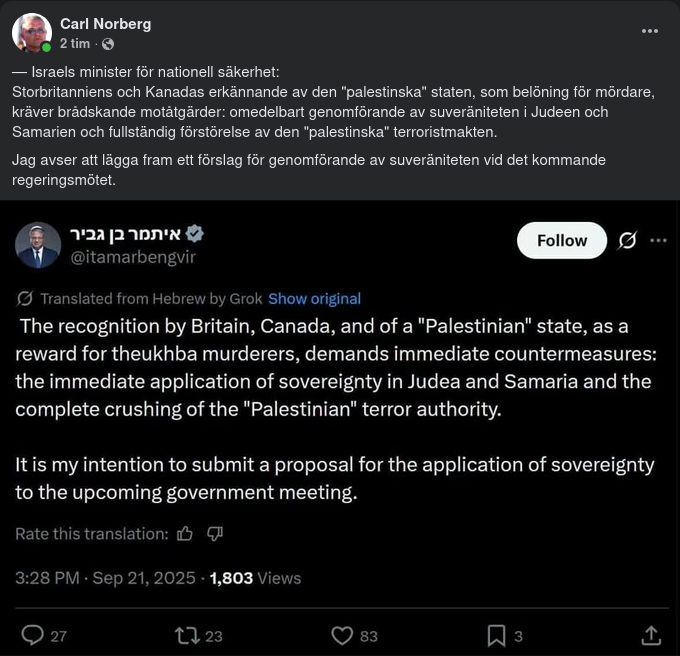
Task: Bookmark this tweet
Action: pyautogui.click(x=496, y=635)
